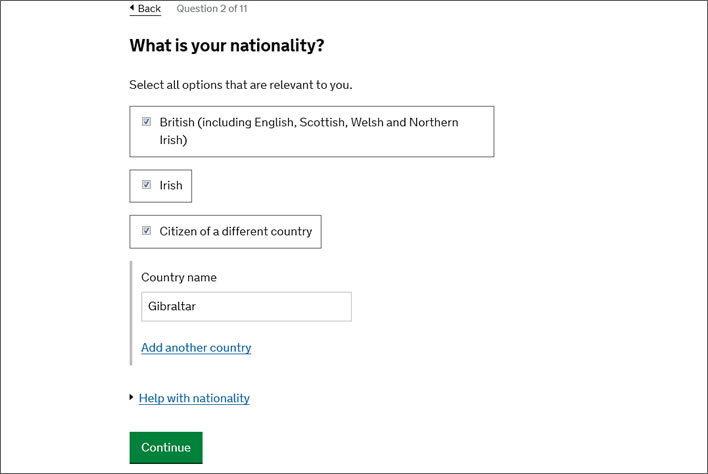
Task: Click the Select all options hint text
Action: [241, 85]
